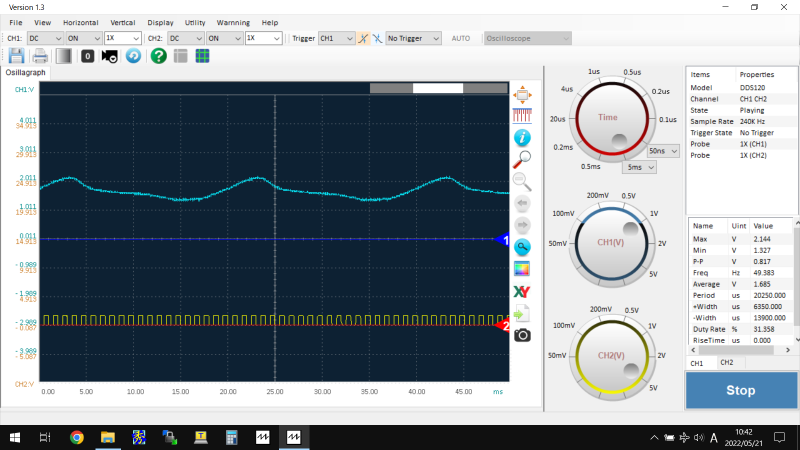This screenshot has width=800, height=450.
Task: Click the CH2 red level marker 2
Action: click(505, 325)
